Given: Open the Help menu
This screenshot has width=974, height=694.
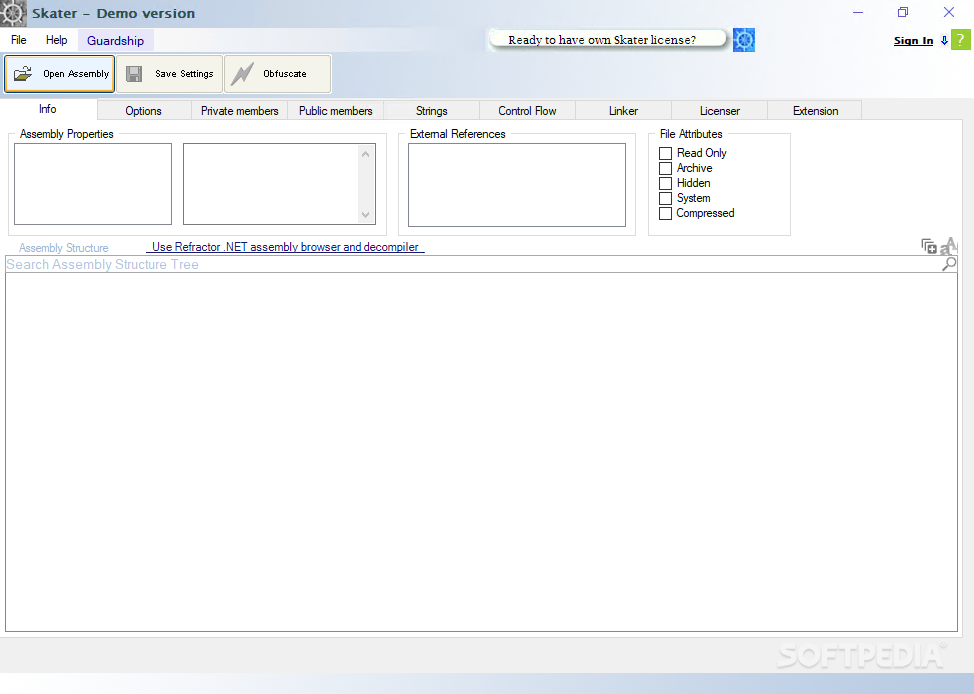Looking at the screenshot, I should [57, 40].
